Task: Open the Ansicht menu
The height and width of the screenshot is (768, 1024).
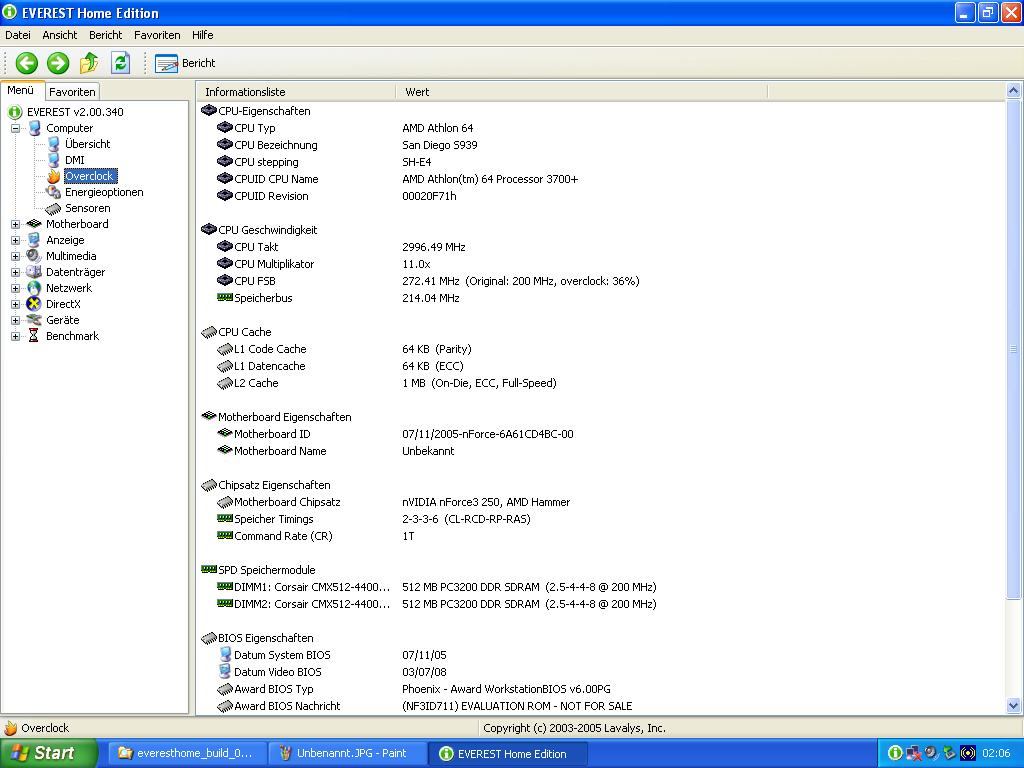Action: coord(59,35)
